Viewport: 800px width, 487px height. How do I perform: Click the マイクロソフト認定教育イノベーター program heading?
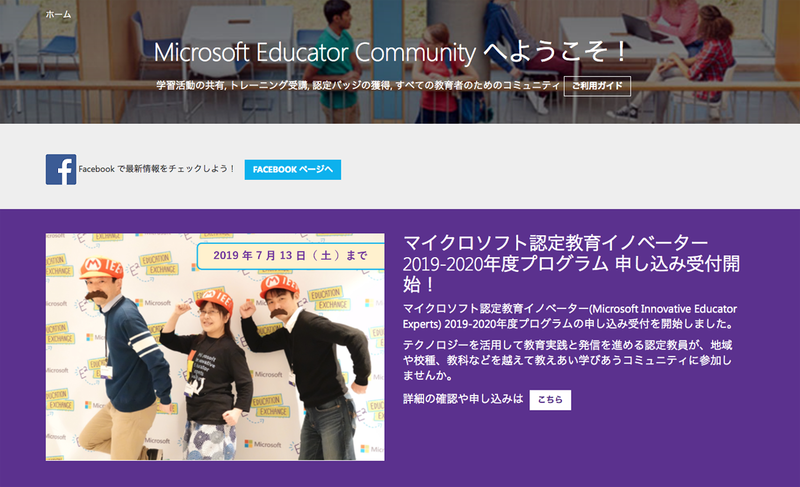click(571, 263)
